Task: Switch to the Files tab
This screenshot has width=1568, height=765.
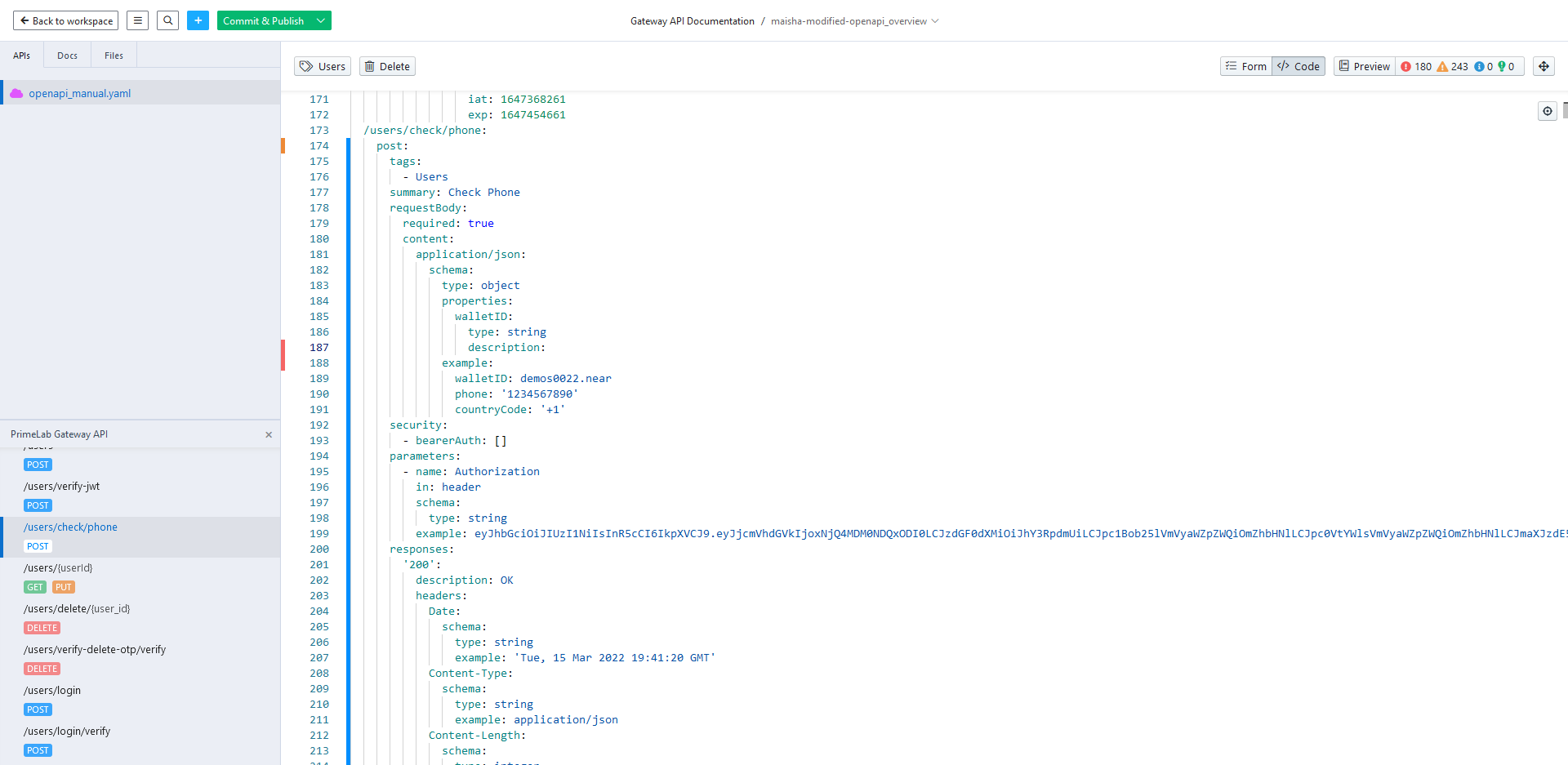Action: pyautogui.click(x=114, y=56)
